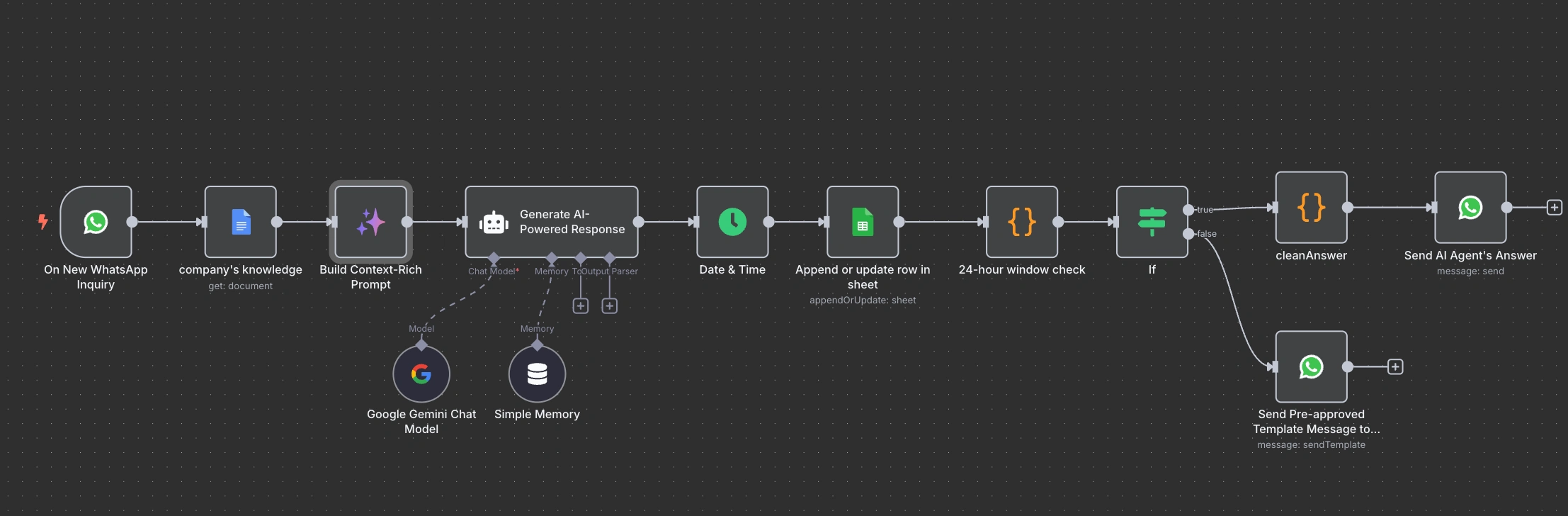Click the red lightning trigger indicator
Viewport: 1568px width, 516px height.
(x=43, y=222)
